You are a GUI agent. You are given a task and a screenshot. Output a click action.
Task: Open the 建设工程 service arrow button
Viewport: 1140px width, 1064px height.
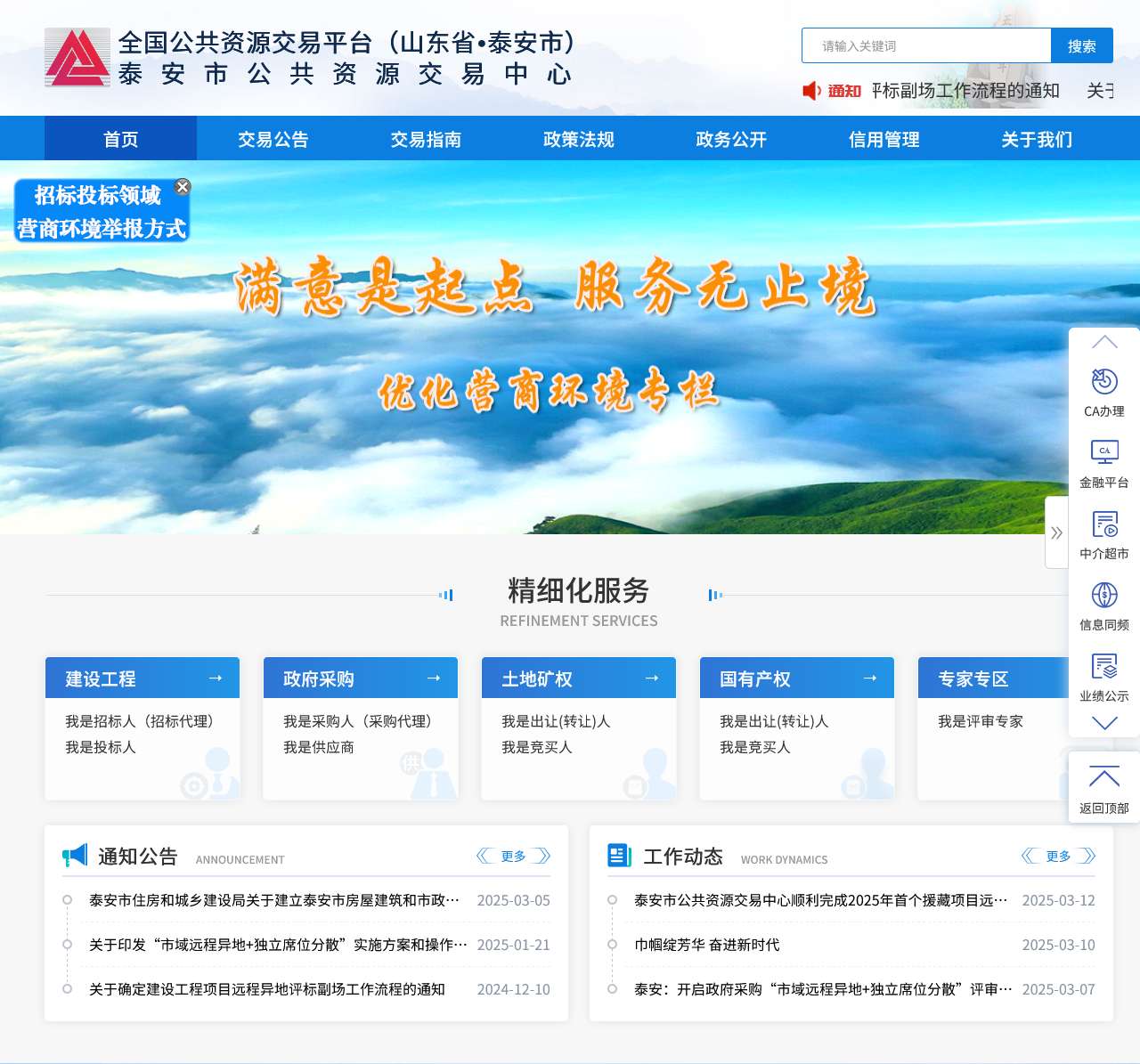(216, 678)
